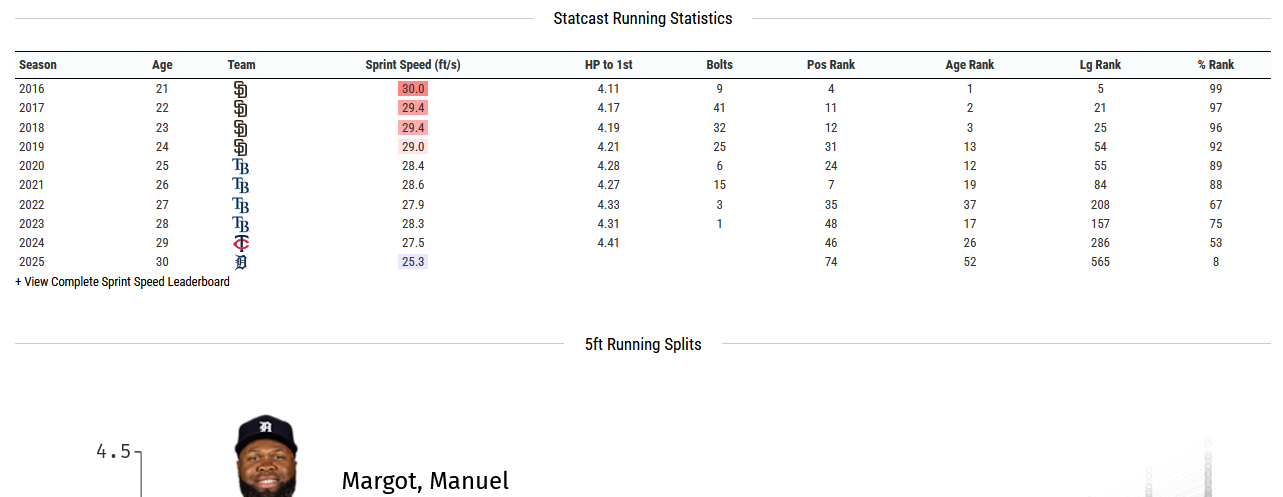Sort by Lg Rank column header
The height and width of the screenshot is (497, 1283).
(1100, 65)
